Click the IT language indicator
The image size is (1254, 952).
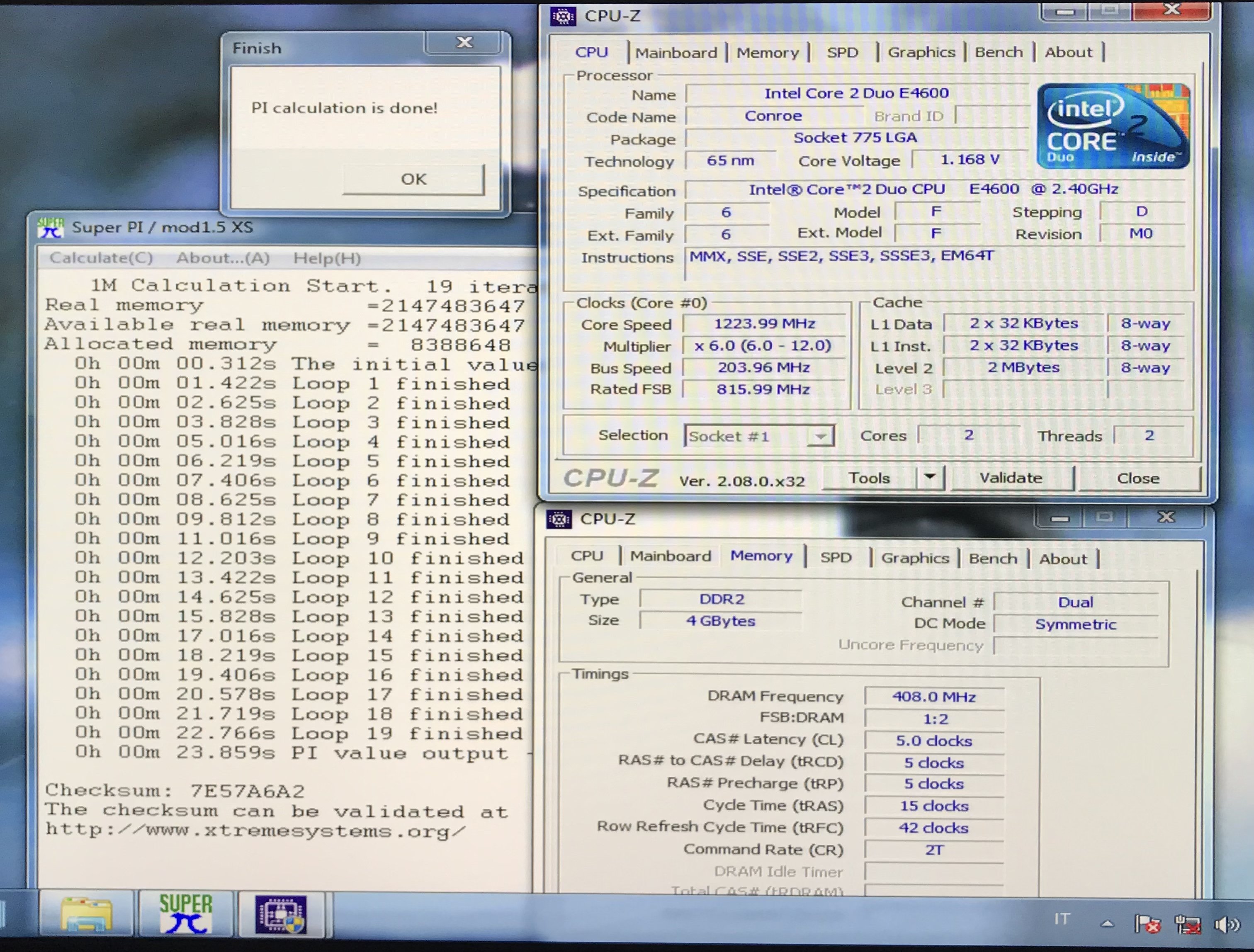tap(1062, 918)
